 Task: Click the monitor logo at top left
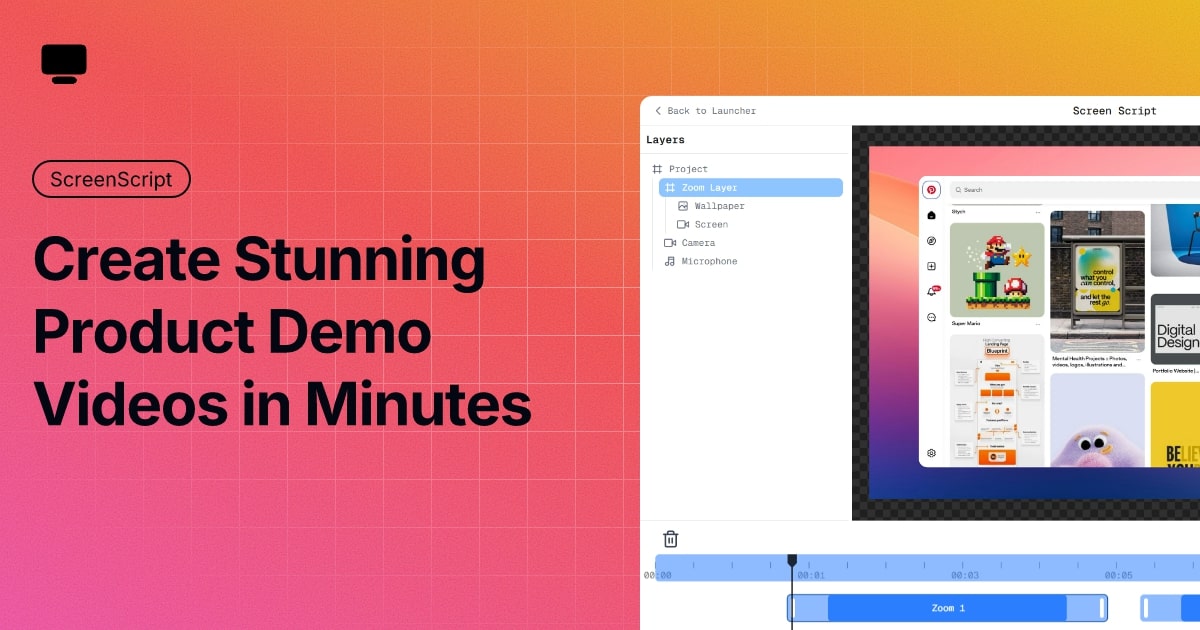point(64,64)
